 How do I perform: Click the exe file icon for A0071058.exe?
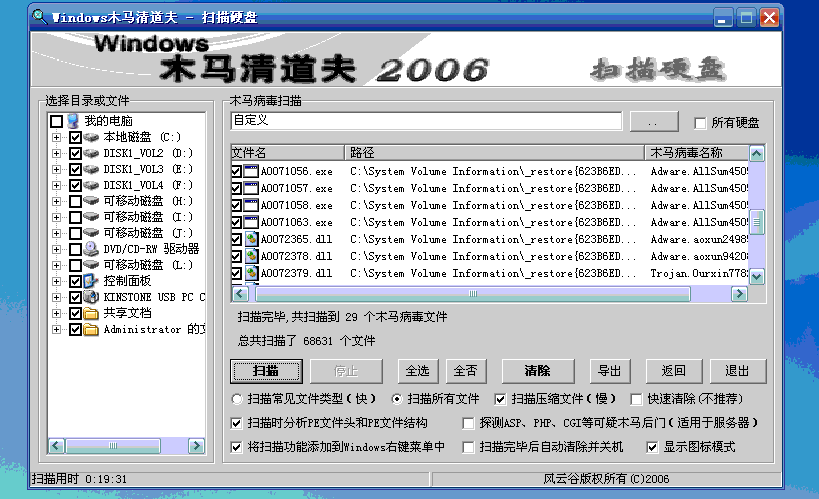pyautogui.click(x=251, y=205)
